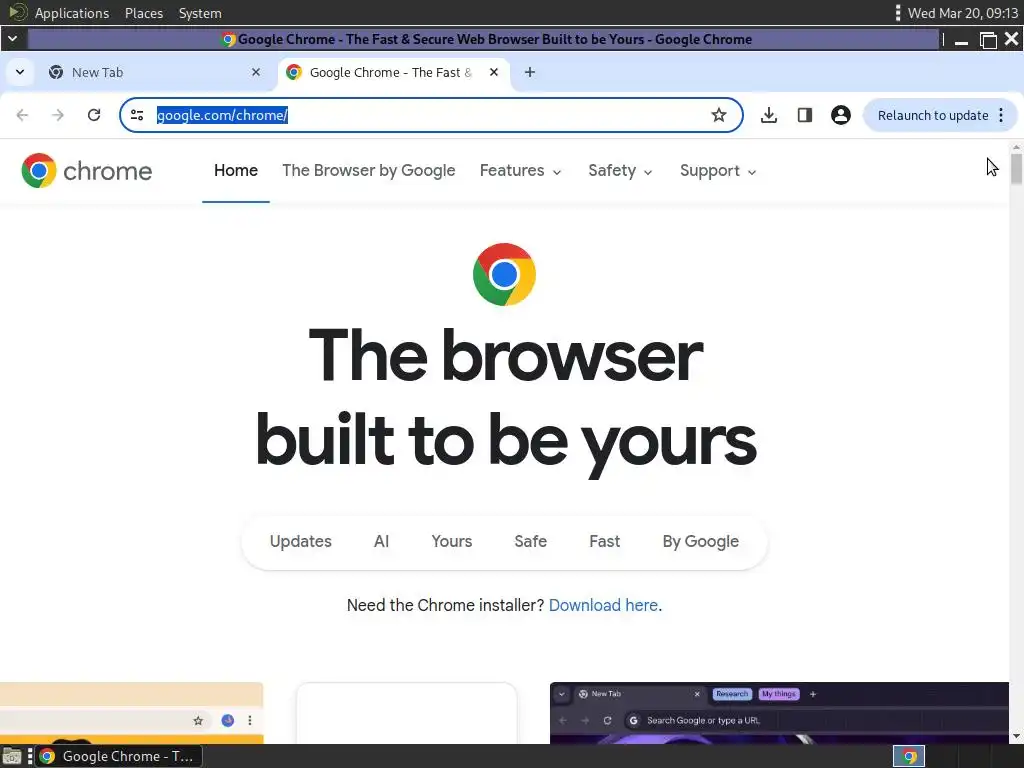Image resolution: width=1024 pixels, height=768 pixels.
Task: Click the chrome logo in page header
Action: (86, 171)
